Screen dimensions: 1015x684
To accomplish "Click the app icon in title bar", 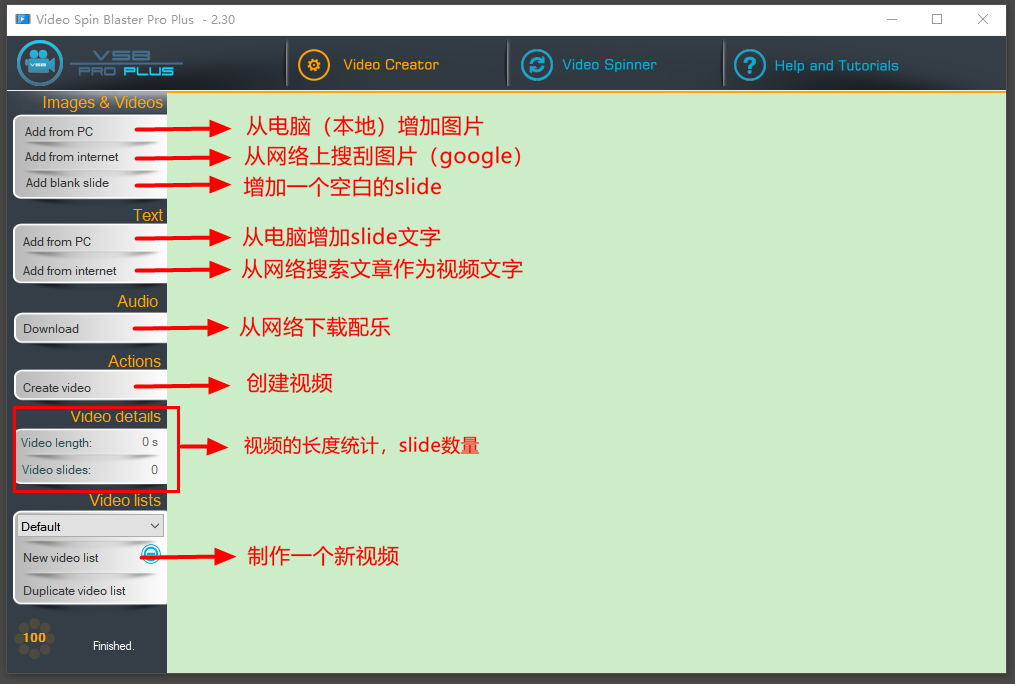I will [x=23, y=19].
